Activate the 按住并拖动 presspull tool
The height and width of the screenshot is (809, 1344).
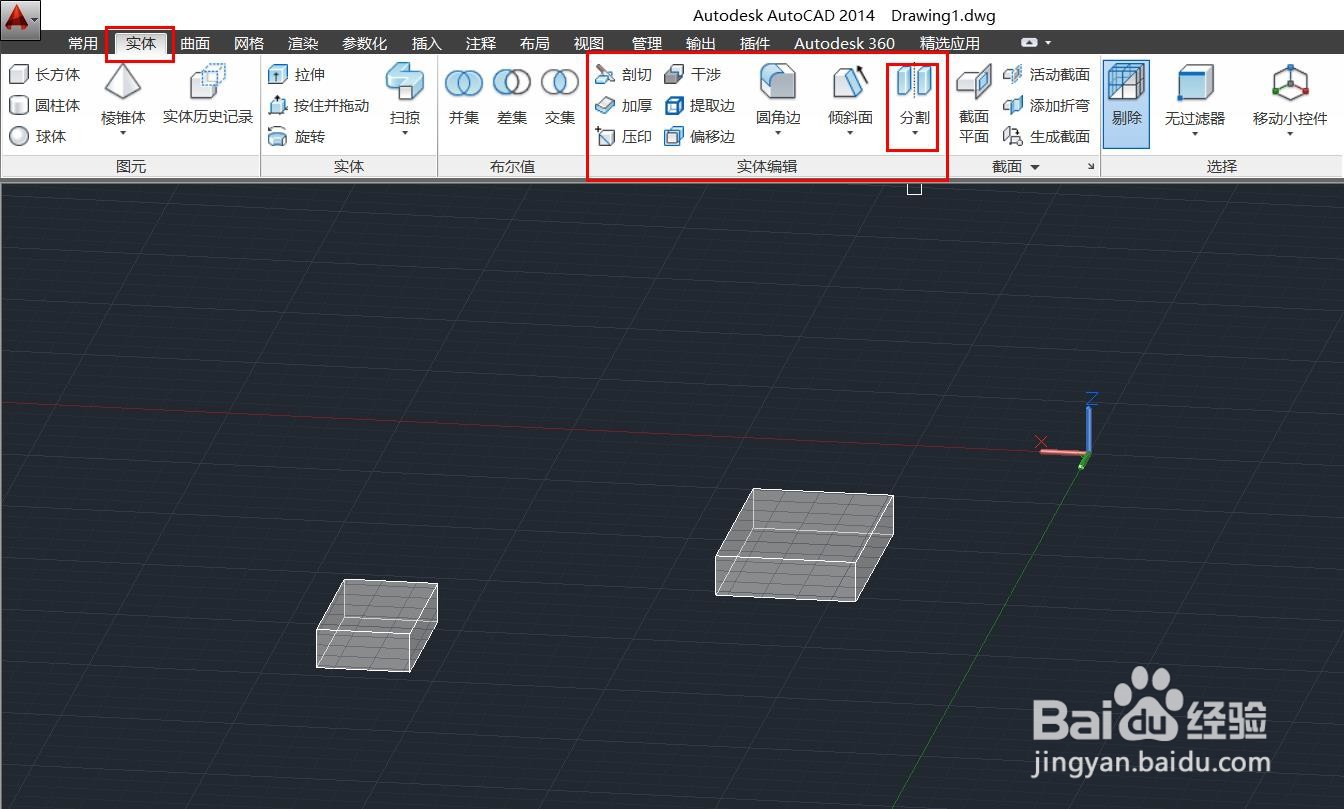tap(319, 106)
